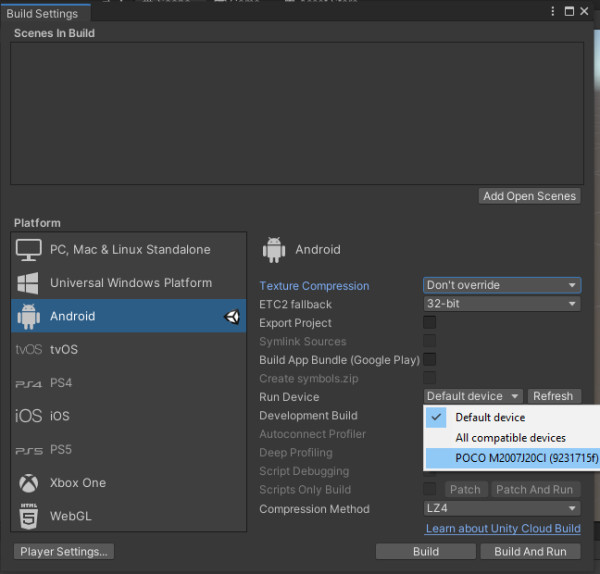Screen dimensions: 600x574
Task: Click the Scenes In Build heading
Action: click(54, 33)
